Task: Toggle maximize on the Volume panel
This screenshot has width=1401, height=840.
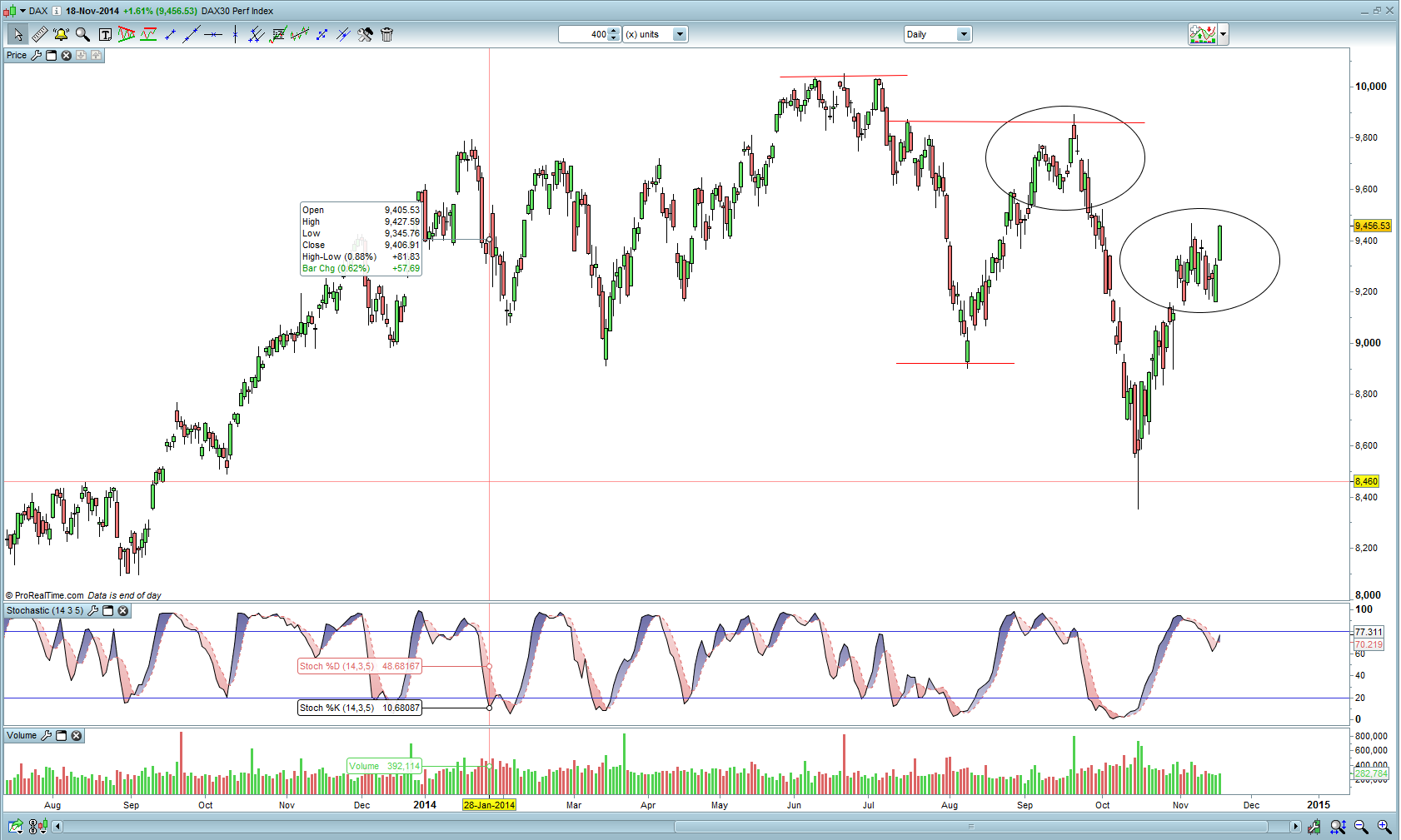Action: click(x=61, y=735)
